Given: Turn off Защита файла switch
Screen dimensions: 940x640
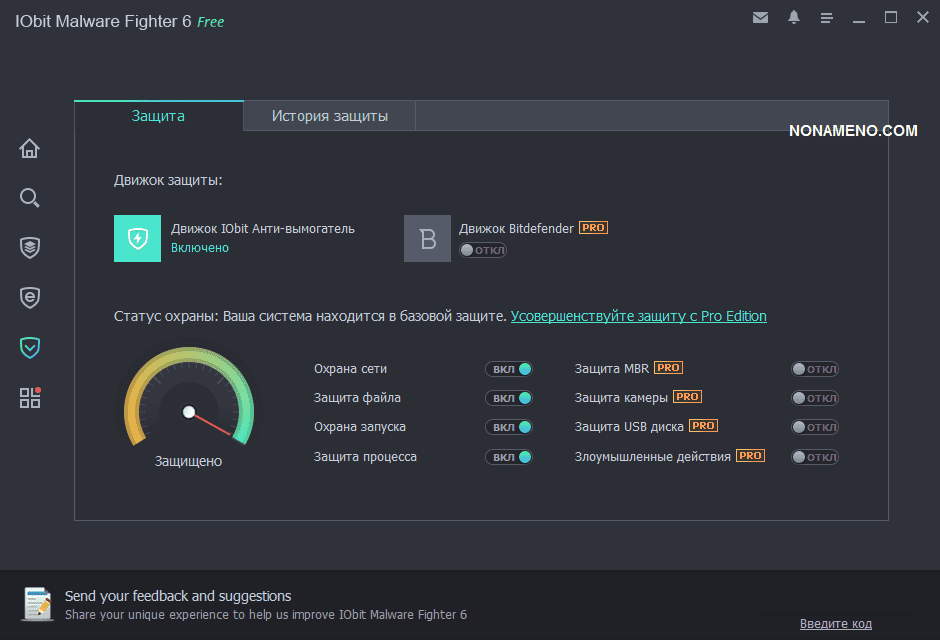Looking at the screenshot, I should pyautogui.click(x=509, y=398).
